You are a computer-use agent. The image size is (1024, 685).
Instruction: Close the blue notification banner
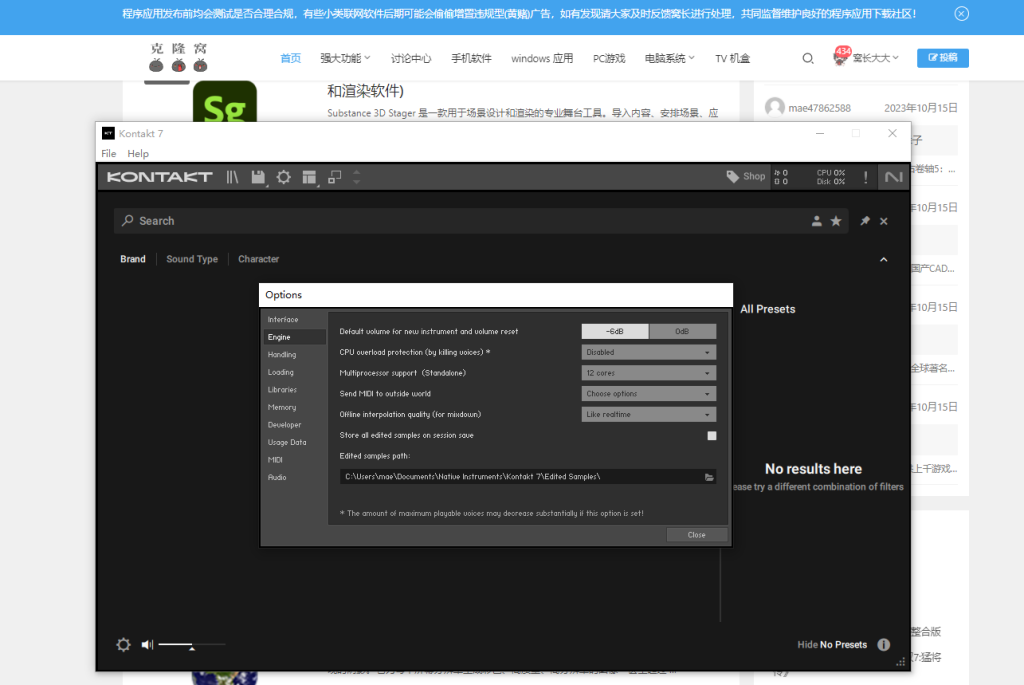click(x=961, y=14)
